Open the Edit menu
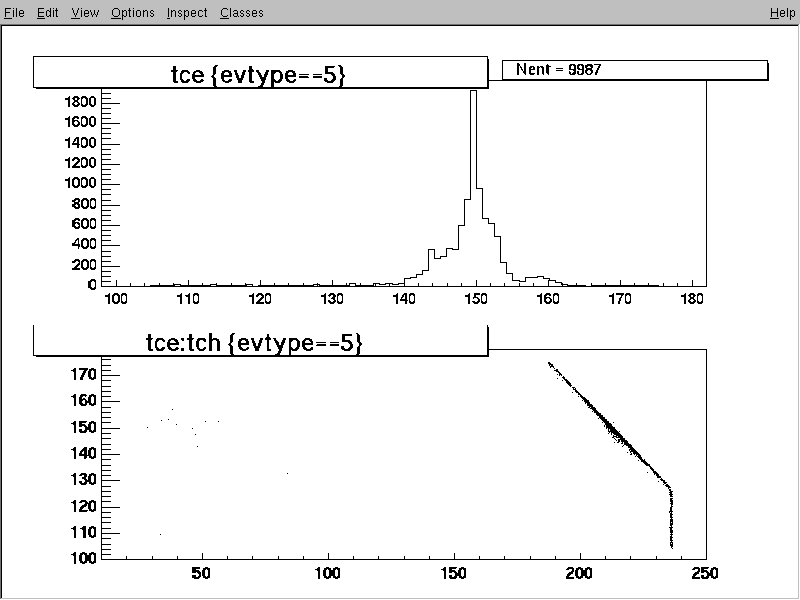The image size is (800, 600). click(47, 13)
